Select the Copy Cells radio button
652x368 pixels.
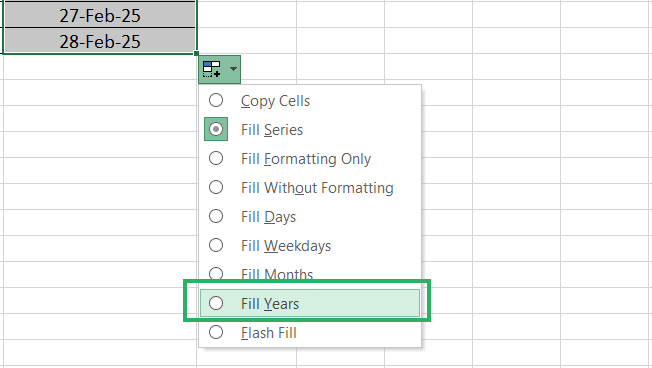click(216, 100)
